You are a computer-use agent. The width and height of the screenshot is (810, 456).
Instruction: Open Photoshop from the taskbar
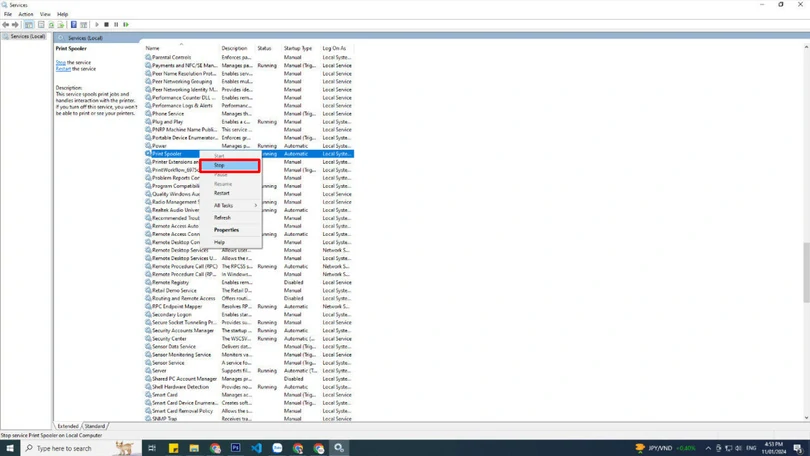235,448
